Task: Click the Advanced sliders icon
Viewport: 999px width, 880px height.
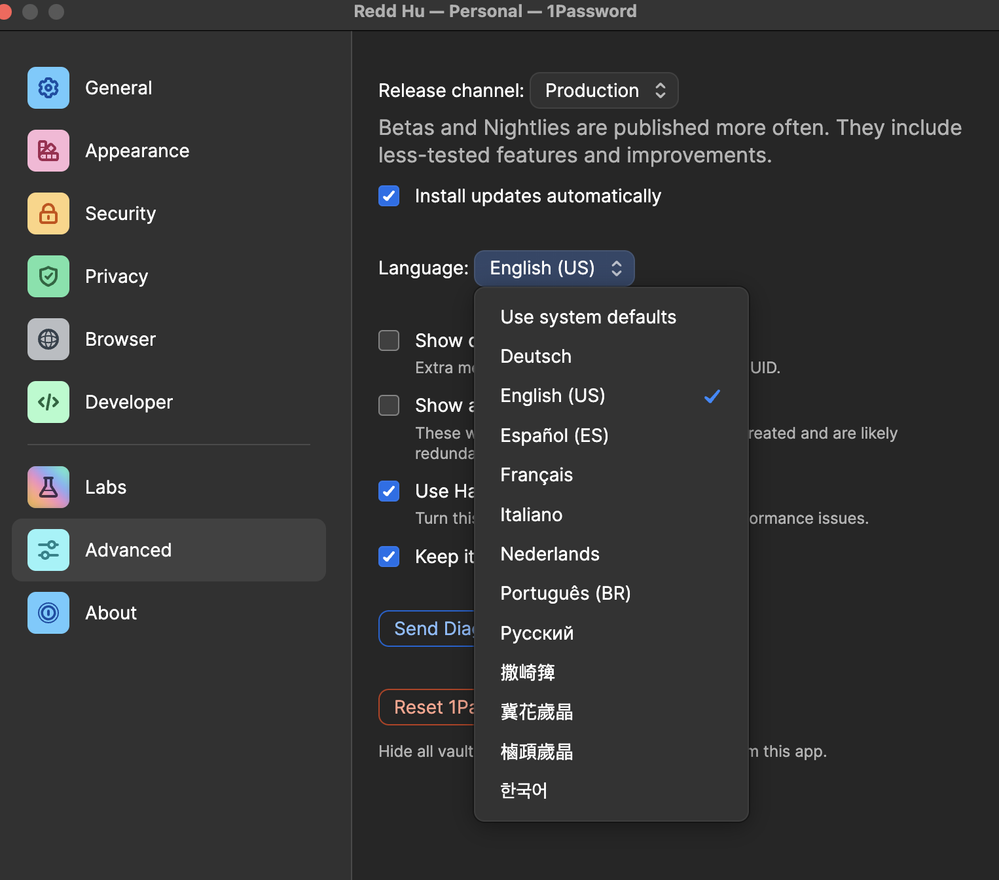Action: (x=48, y=550)
